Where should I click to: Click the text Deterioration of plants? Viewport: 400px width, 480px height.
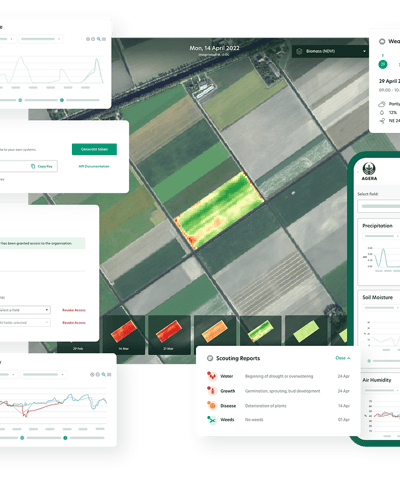(266, 406)
